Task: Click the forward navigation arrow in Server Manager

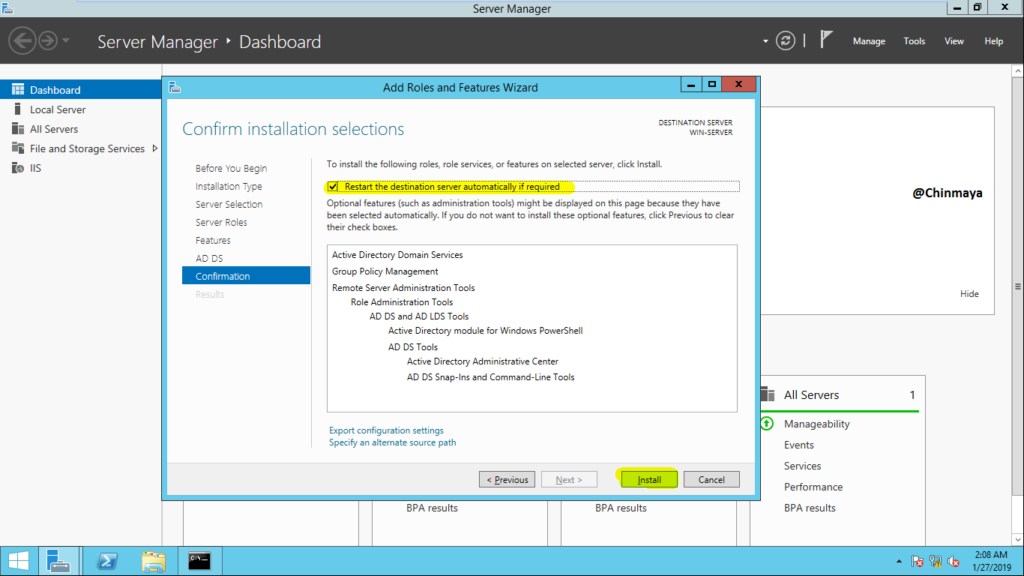Action: [x=48, y=40]
